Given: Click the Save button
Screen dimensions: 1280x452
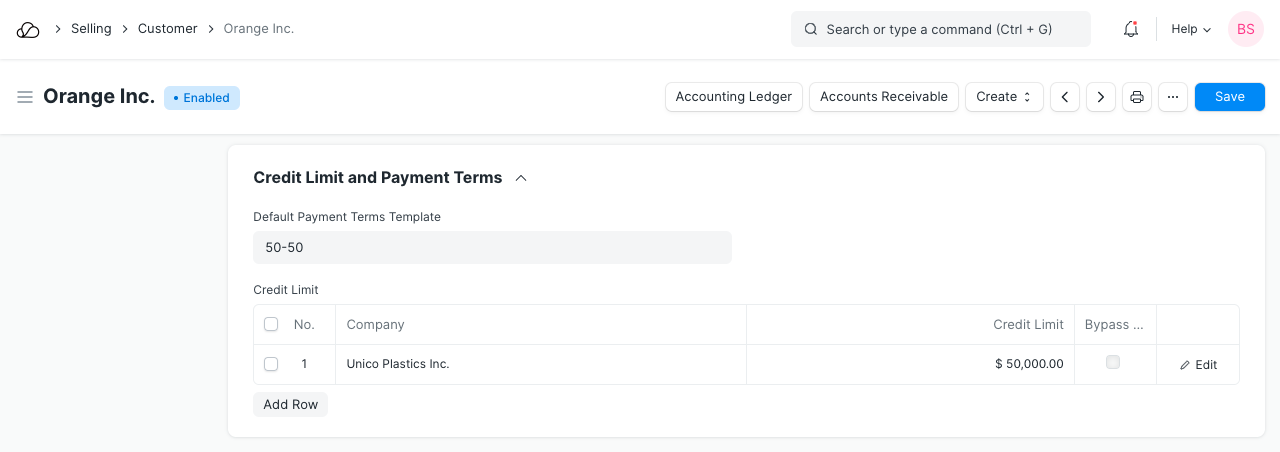Looking at the screenshot, I should [1229, 97].
